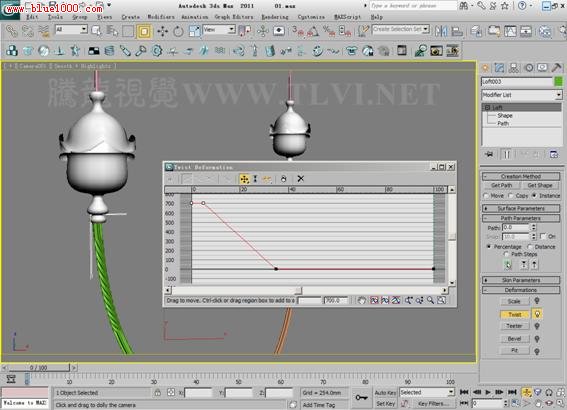
Task: Expand the Surface Parameters rollout
Action: pos(521,208)
